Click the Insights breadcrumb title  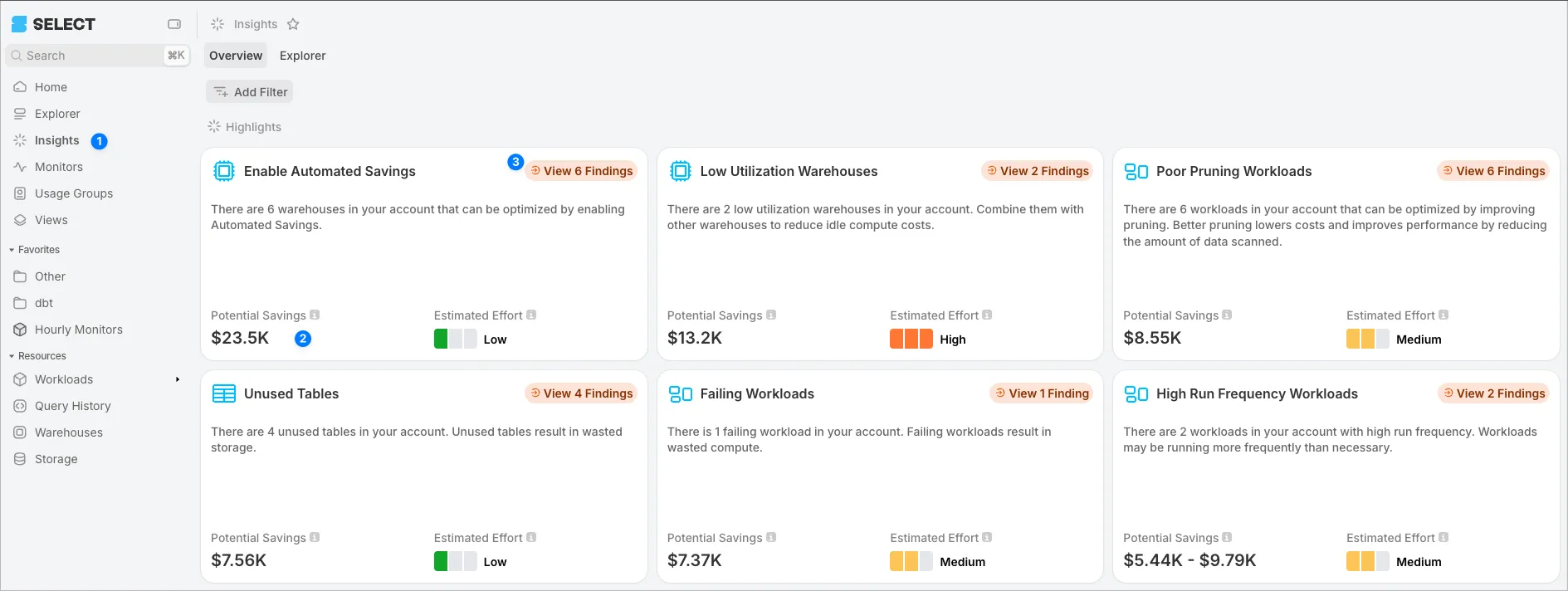[x=256, y=24]
